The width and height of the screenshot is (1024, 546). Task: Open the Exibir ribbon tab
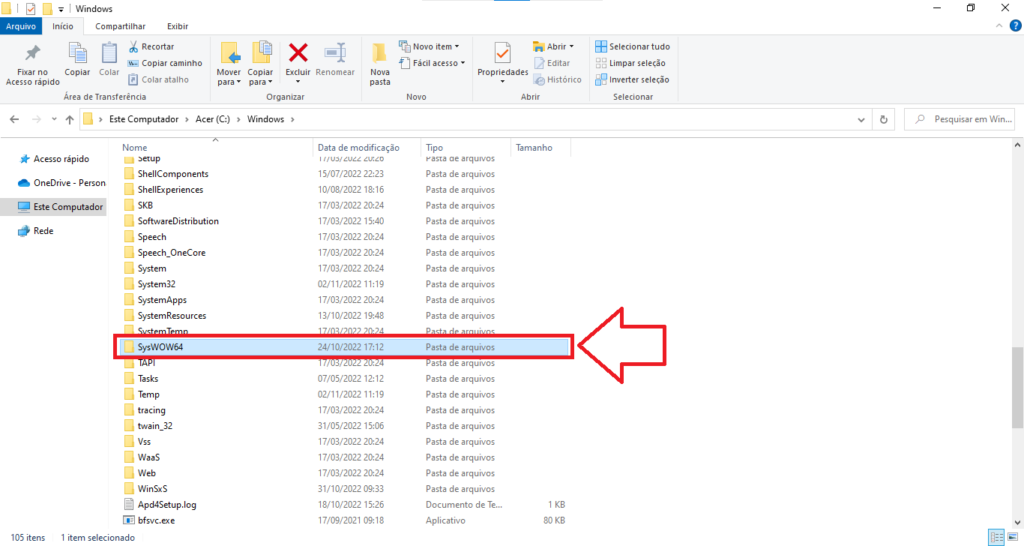click(x=177, y=26)
